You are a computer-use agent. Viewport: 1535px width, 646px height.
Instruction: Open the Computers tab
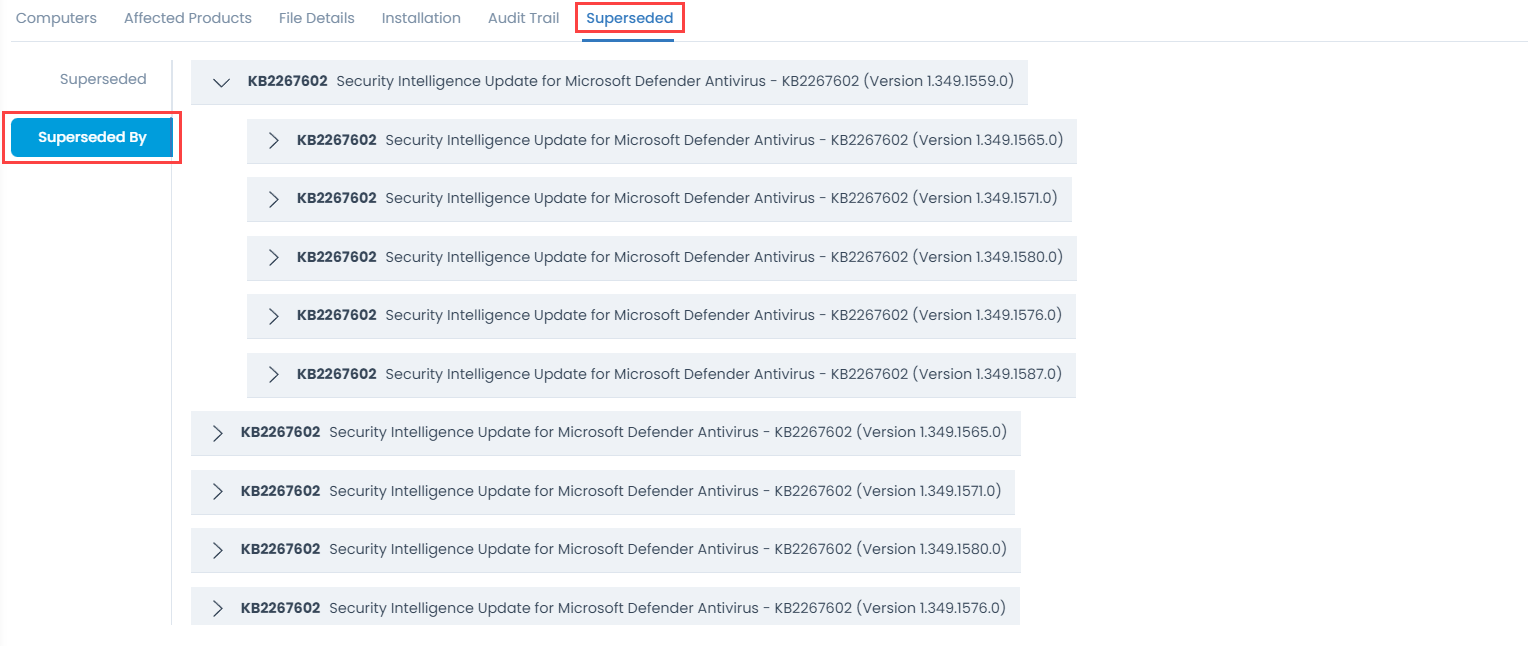click(56, 18)
